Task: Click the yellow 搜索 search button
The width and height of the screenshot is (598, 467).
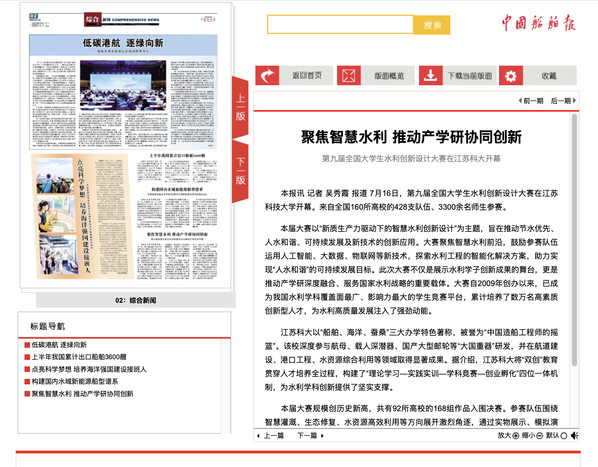Action: [x=432, y=25]
